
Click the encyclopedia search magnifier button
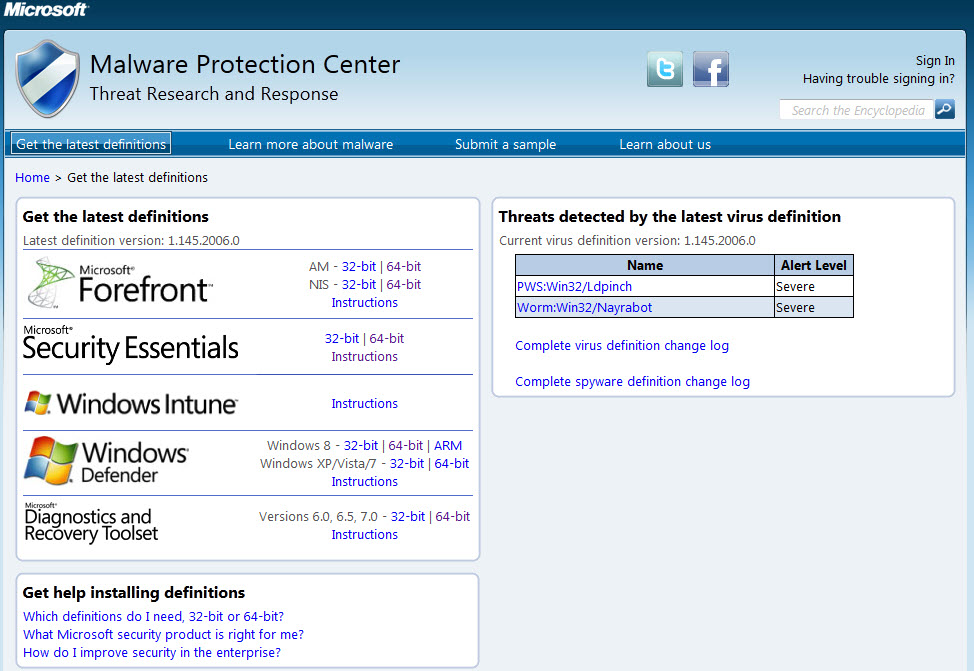(945, 109)
